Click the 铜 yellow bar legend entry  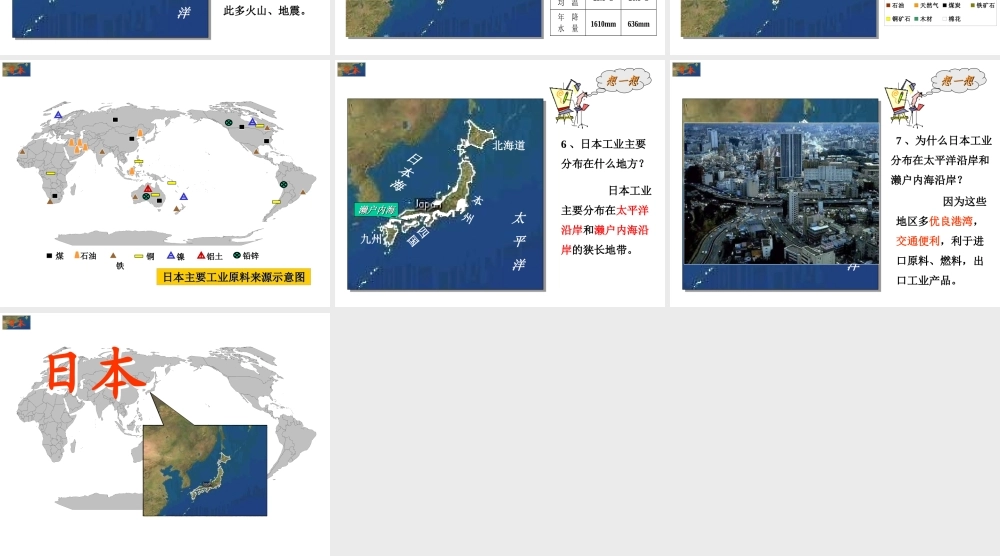click(145, 256)
